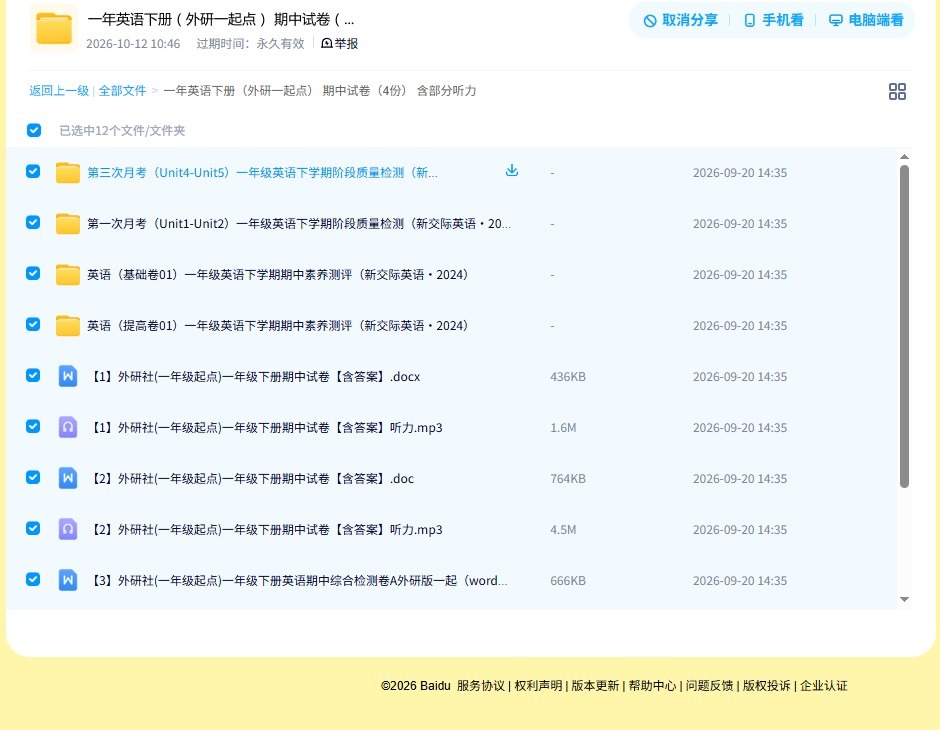The height and width of the screenshot is (730, 940).
Task: Click the share title 一年英语下册 text
Action: [221, 19]
